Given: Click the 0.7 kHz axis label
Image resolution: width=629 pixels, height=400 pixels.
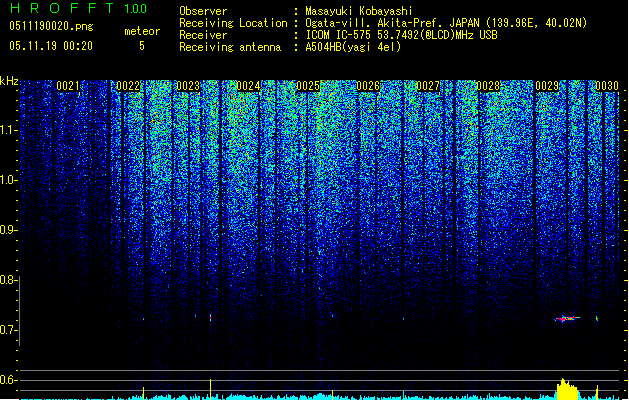Looking at the screenshot, I should click(x=8, y=330).
